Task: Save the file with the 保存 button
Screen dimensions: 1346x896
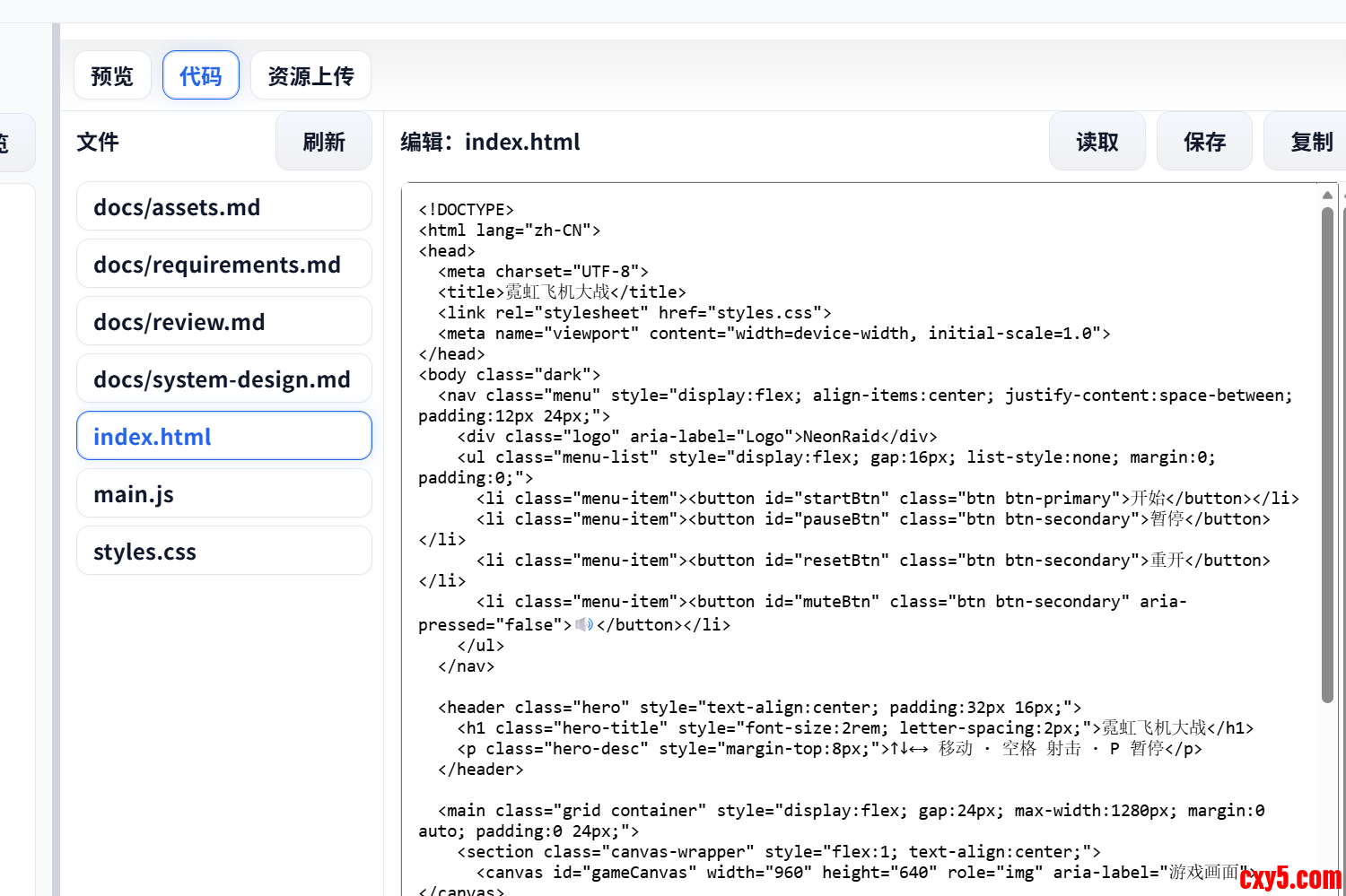Action: 1204,142
